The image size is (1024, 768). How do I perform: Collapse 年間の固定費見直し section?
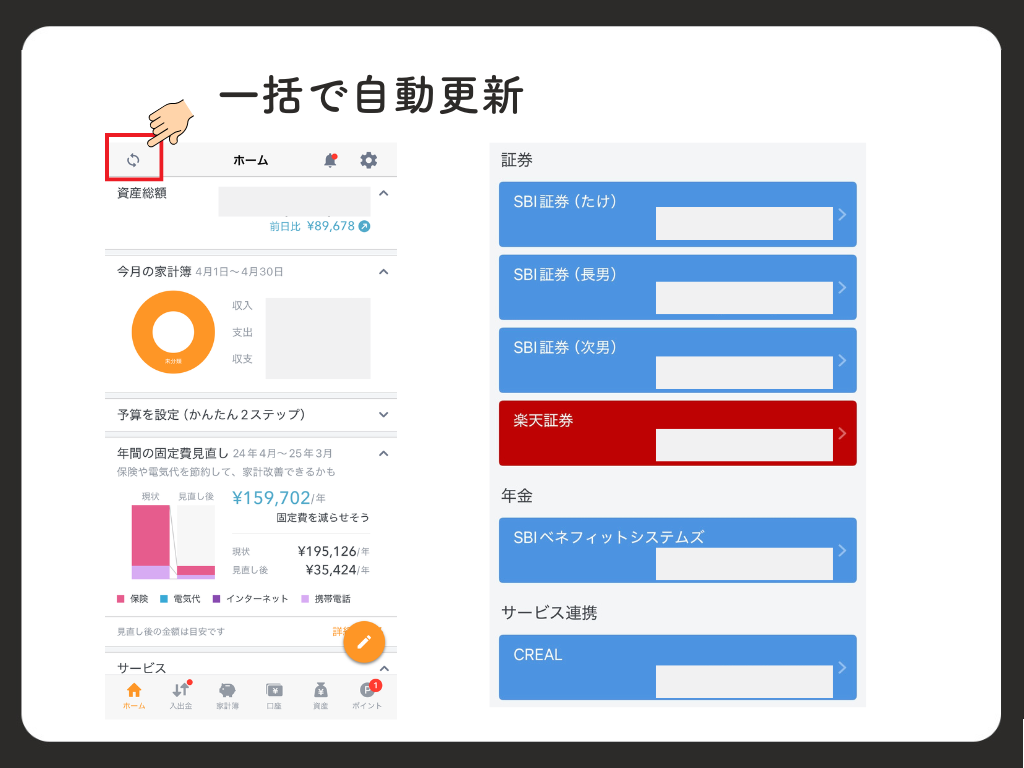(x=384, y=453)
